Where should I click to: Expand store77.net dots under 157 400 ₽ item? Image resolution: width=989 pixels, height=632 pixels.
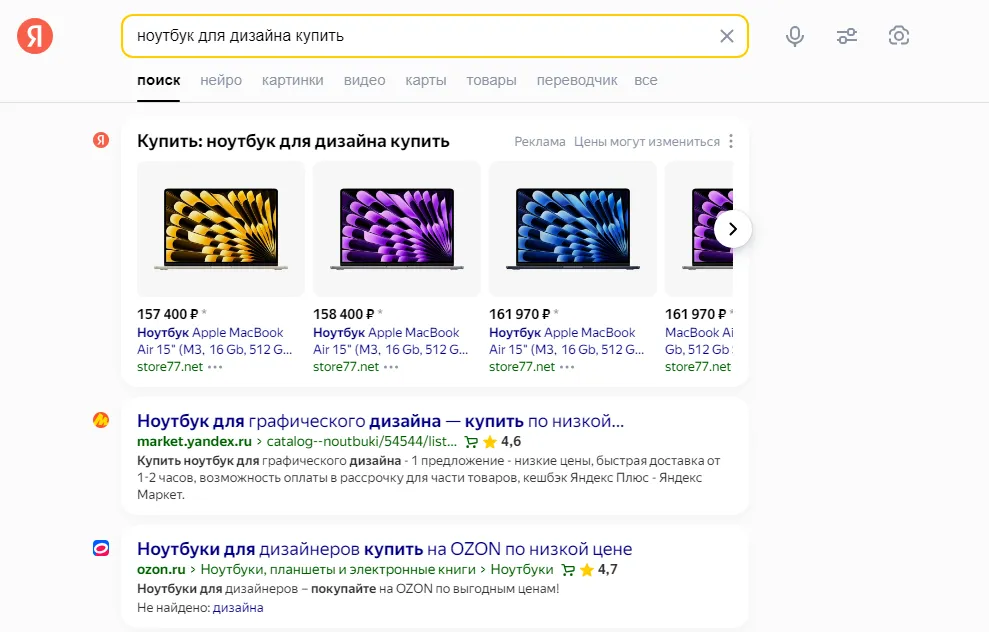click(215, 367)
